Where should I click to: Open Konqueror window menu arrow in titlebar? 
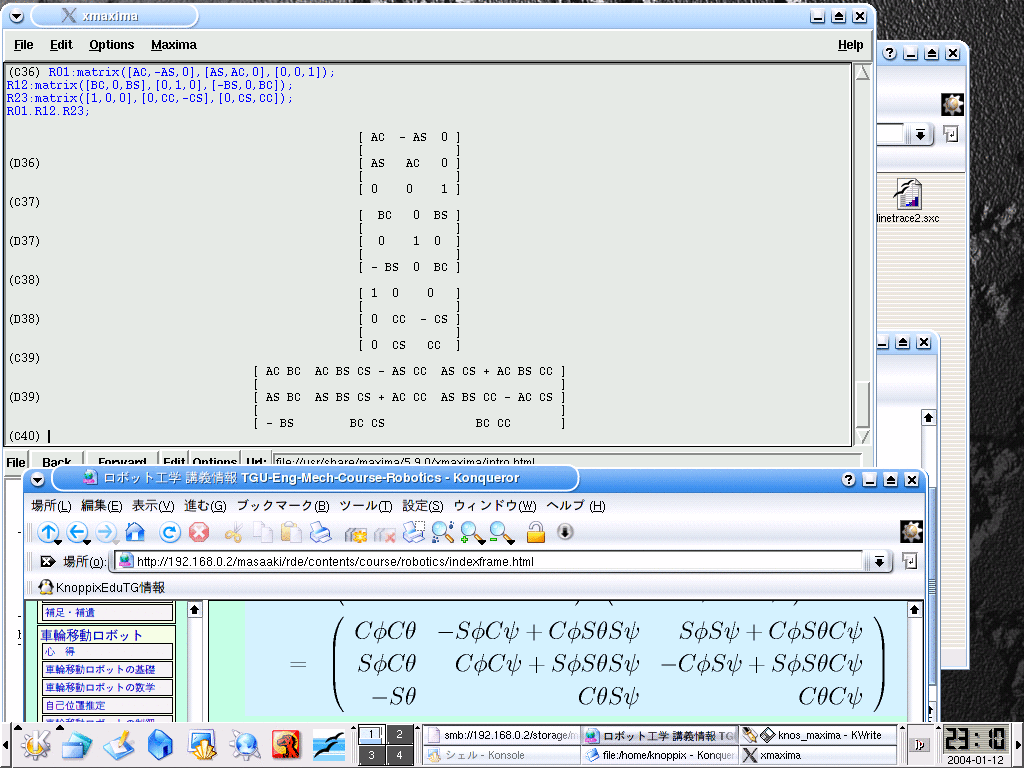point(38,479)
